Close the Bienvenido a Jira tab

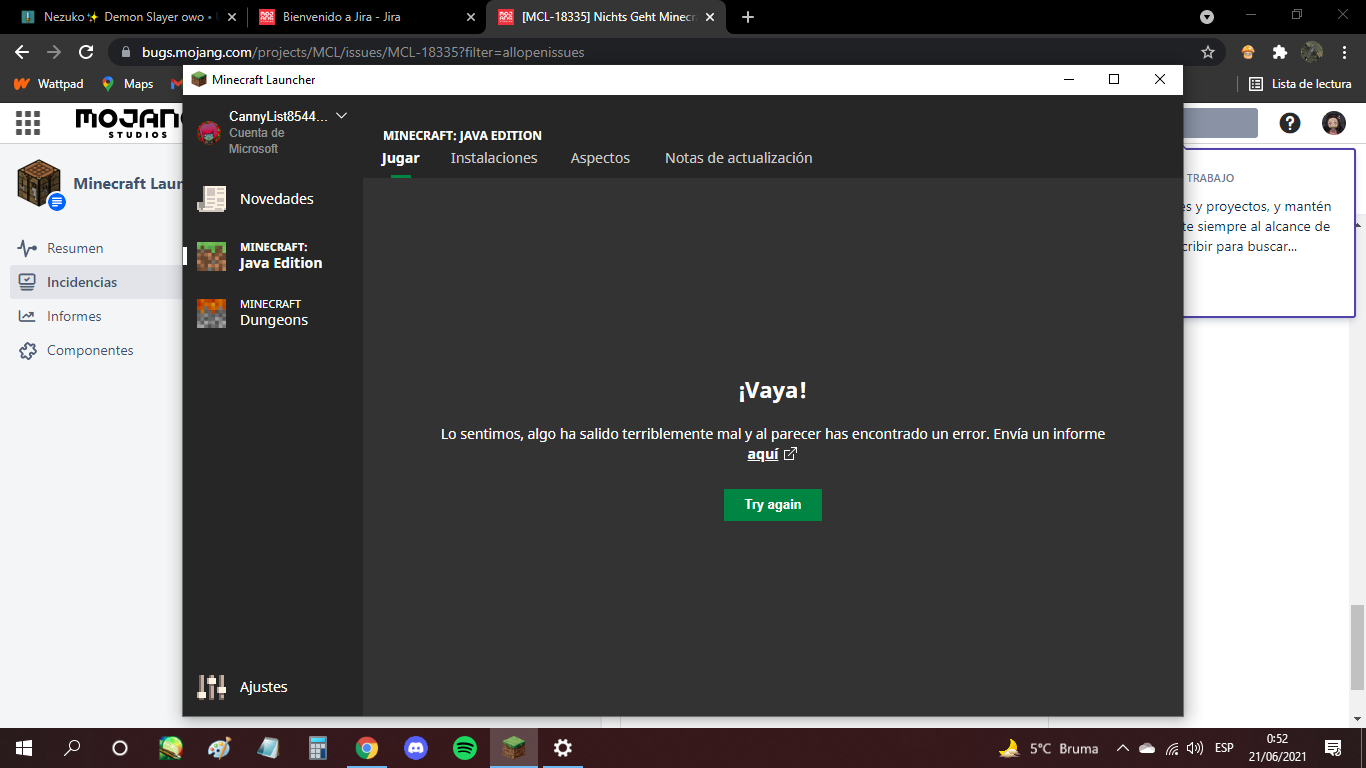(x=471, y=17)
